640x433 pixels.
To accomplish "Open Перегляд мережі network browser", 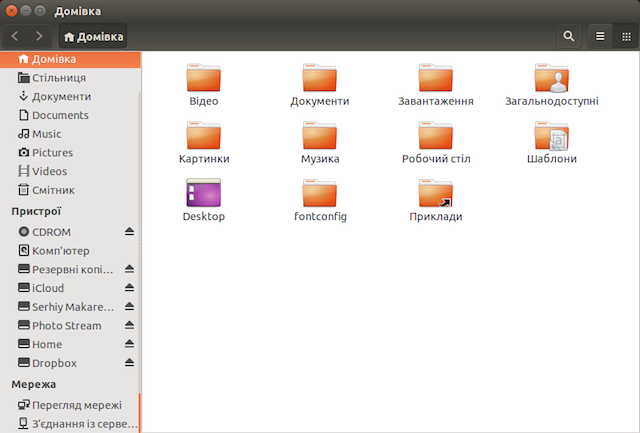I will (x=70, y=405).
